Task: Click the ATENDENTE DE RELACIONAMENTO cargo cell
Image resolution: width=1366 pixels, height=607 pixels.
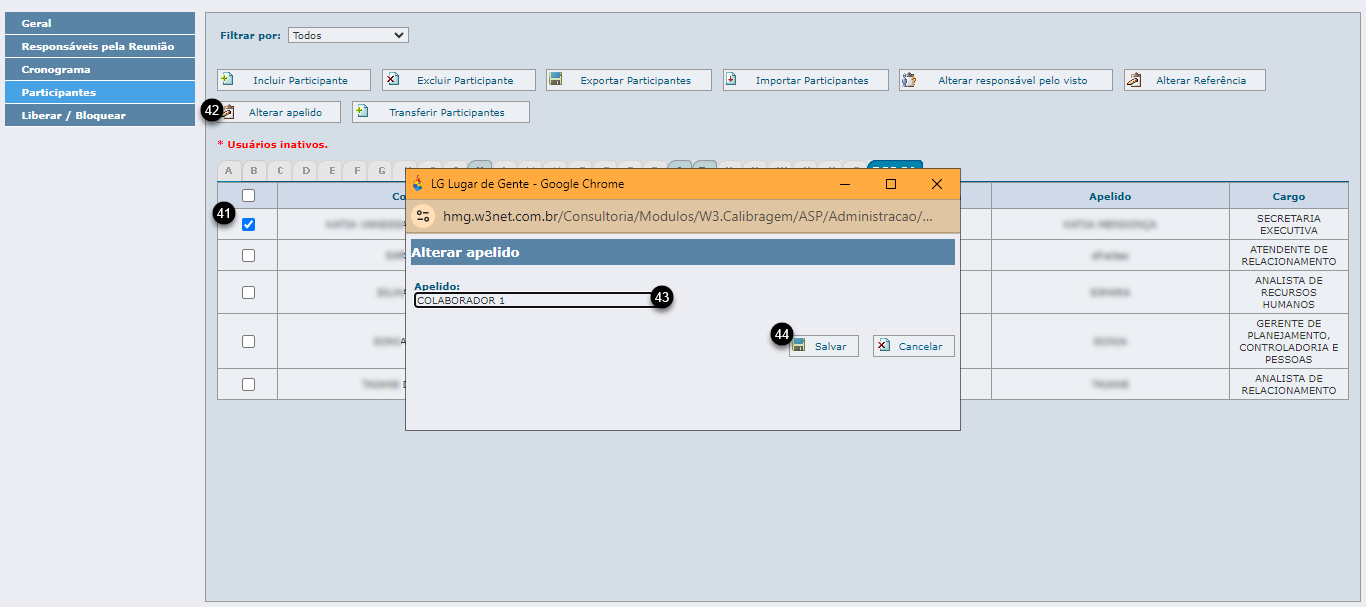Action: click(x=1289, y=255)
